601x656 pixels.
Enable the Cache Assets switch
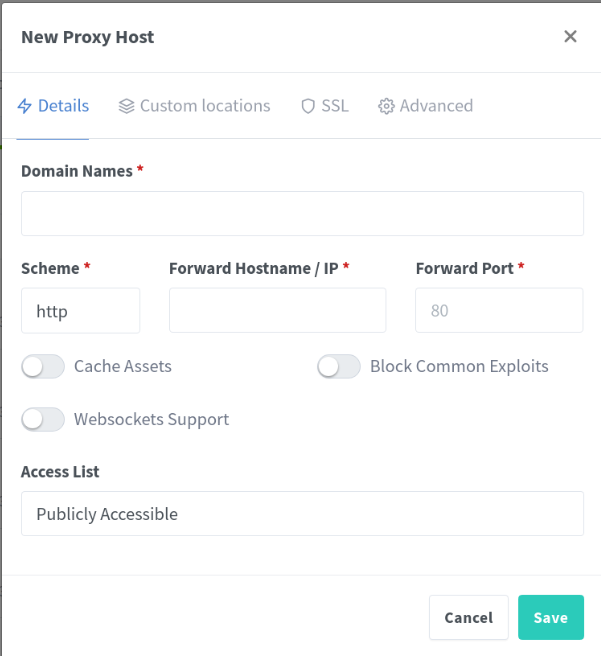point(43,367)
